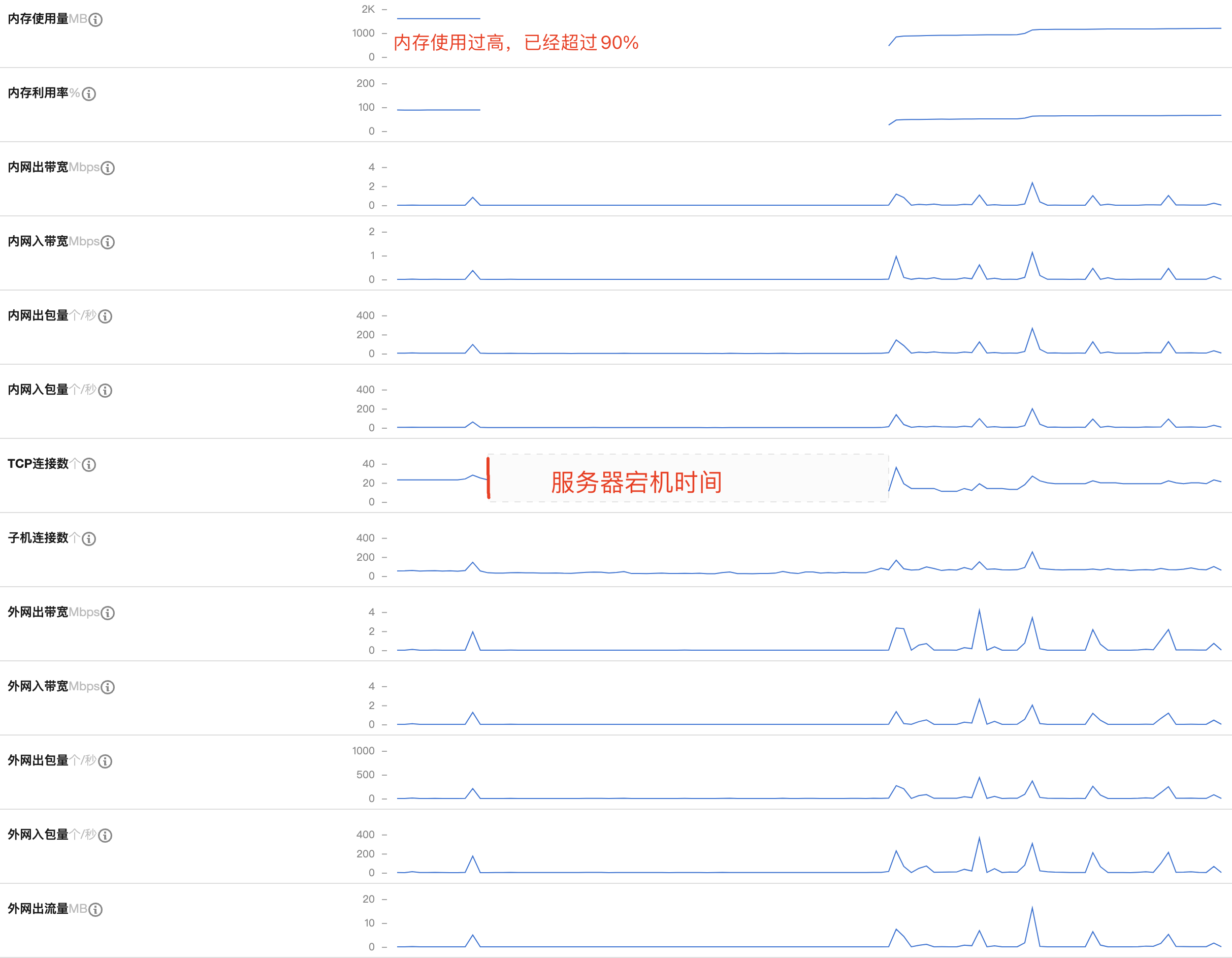Open the 内网出带宽 info tooltip icon
The height and width of the screenshot is (958, 1232).
[x=109, y=168]
